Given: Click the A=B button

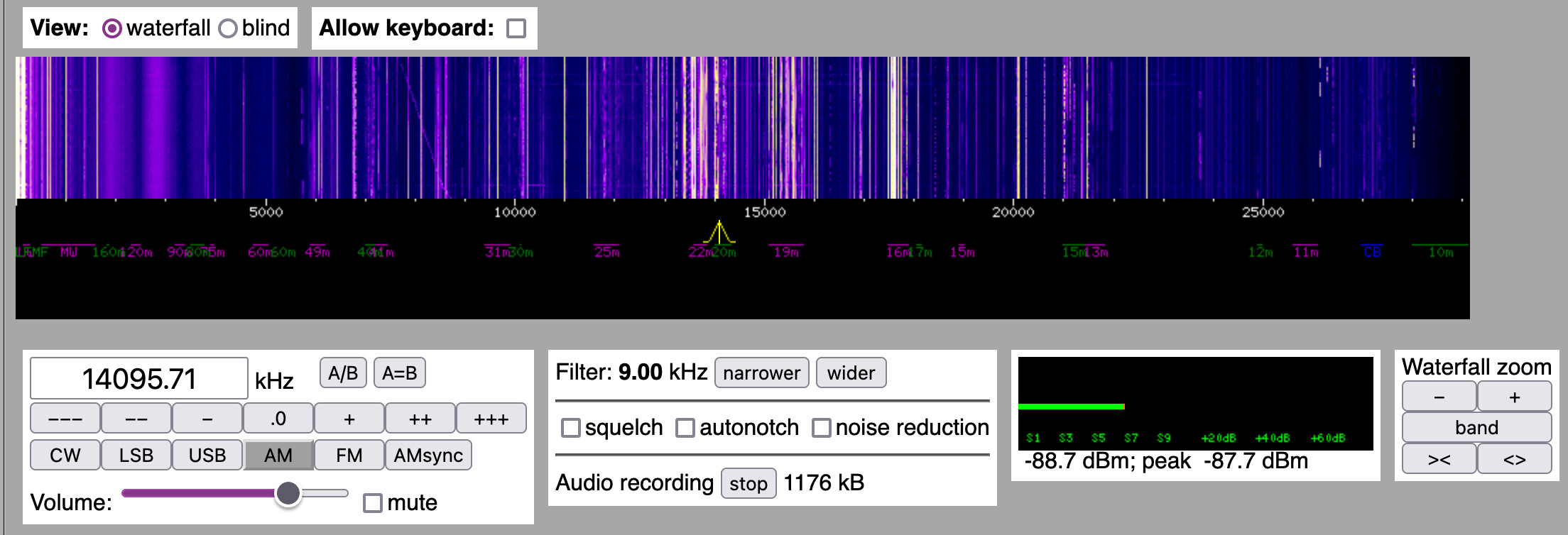Looking at the screenshot, I should (x=399, y=373).
